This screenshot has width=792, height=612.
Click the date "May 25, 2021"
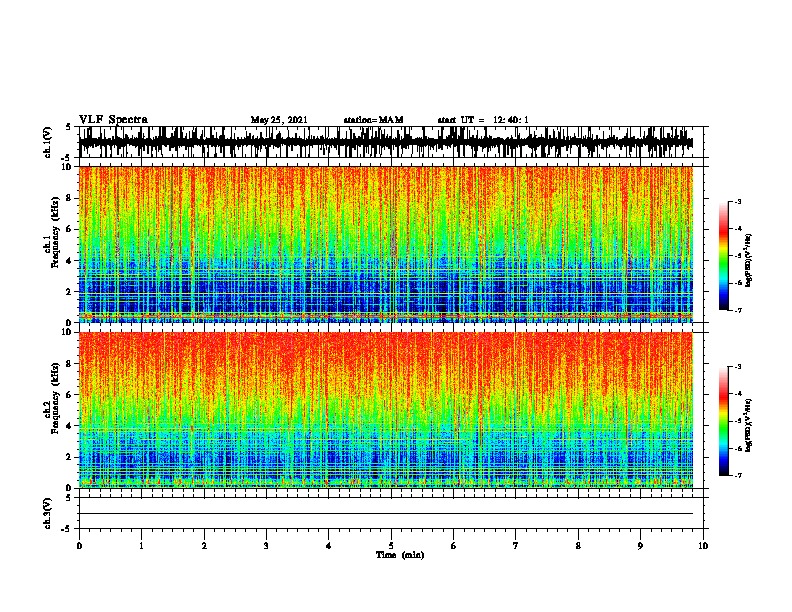(279, 120)
